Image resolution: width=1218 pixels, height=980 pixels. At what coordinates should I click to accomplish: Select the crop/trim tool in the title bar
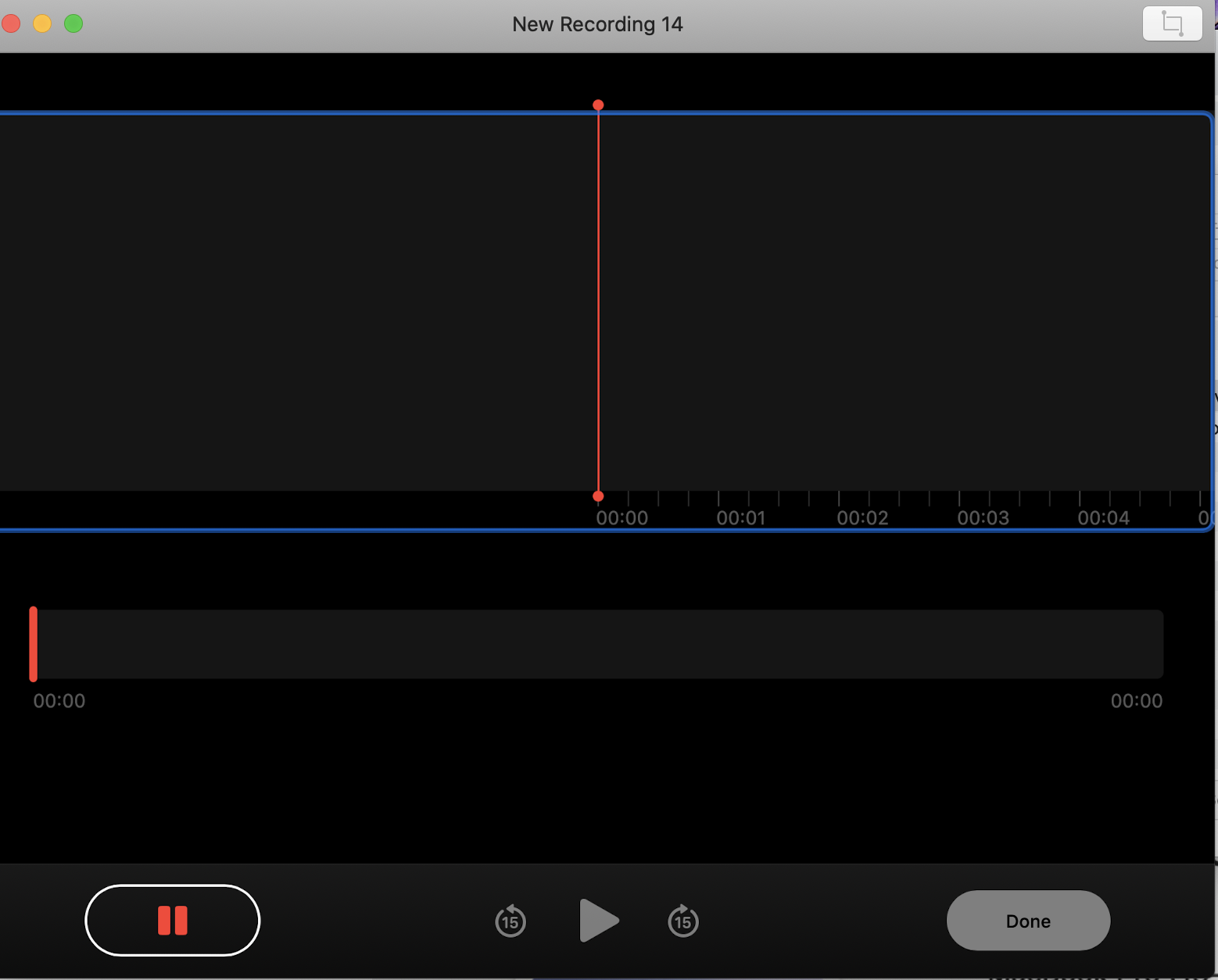[x=1171, y=23]
